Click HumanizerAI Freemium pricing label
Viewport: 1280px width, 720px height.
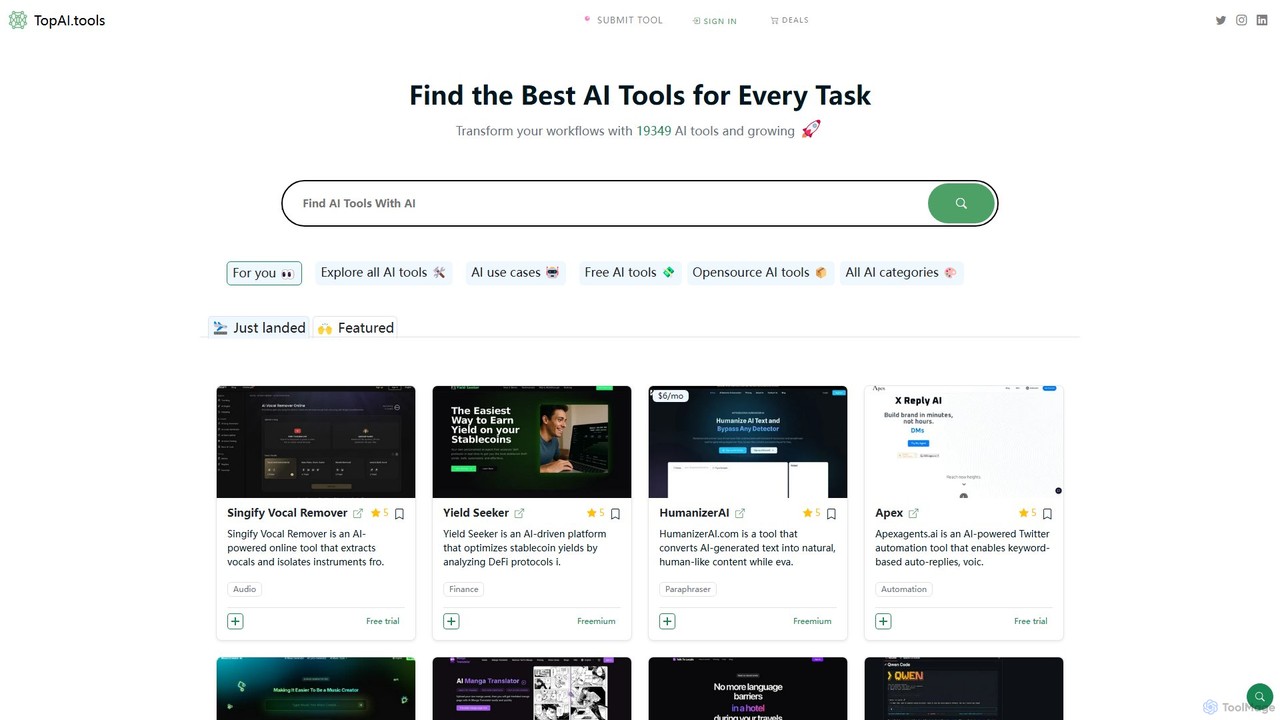tap(812, 621)
